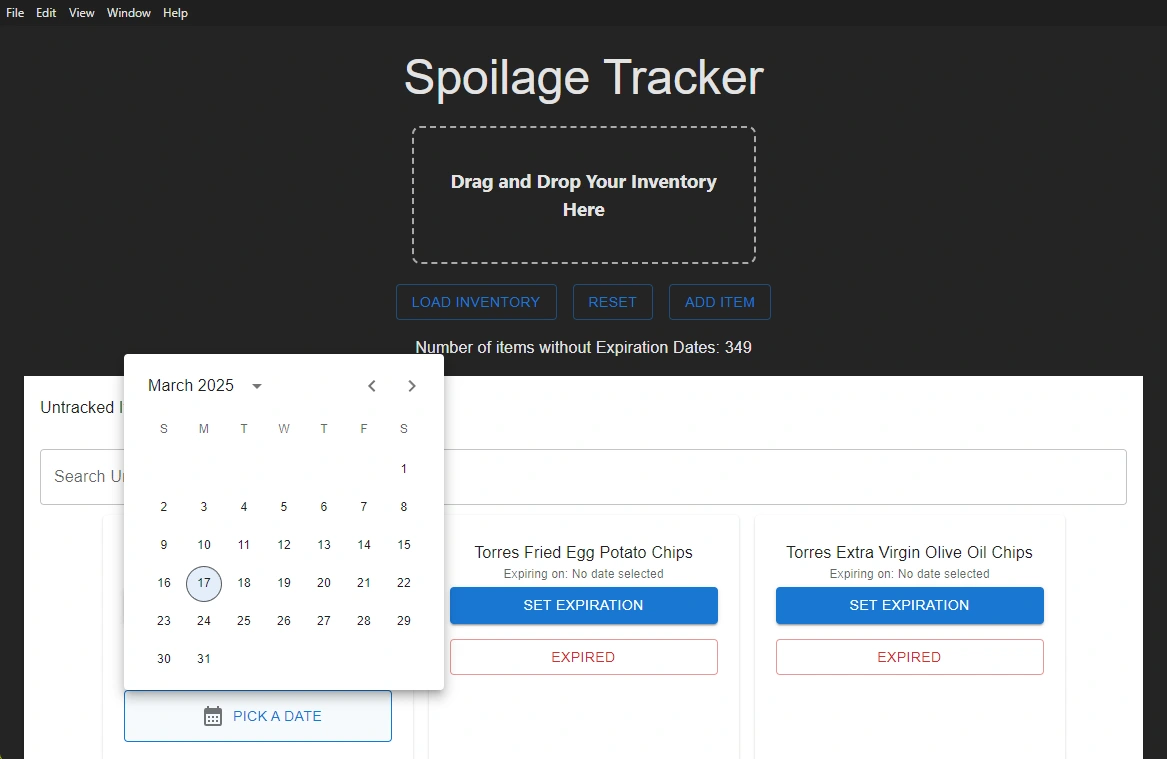Click the Load Inventory button
1167x759 pixels.
tap(476, 302)
